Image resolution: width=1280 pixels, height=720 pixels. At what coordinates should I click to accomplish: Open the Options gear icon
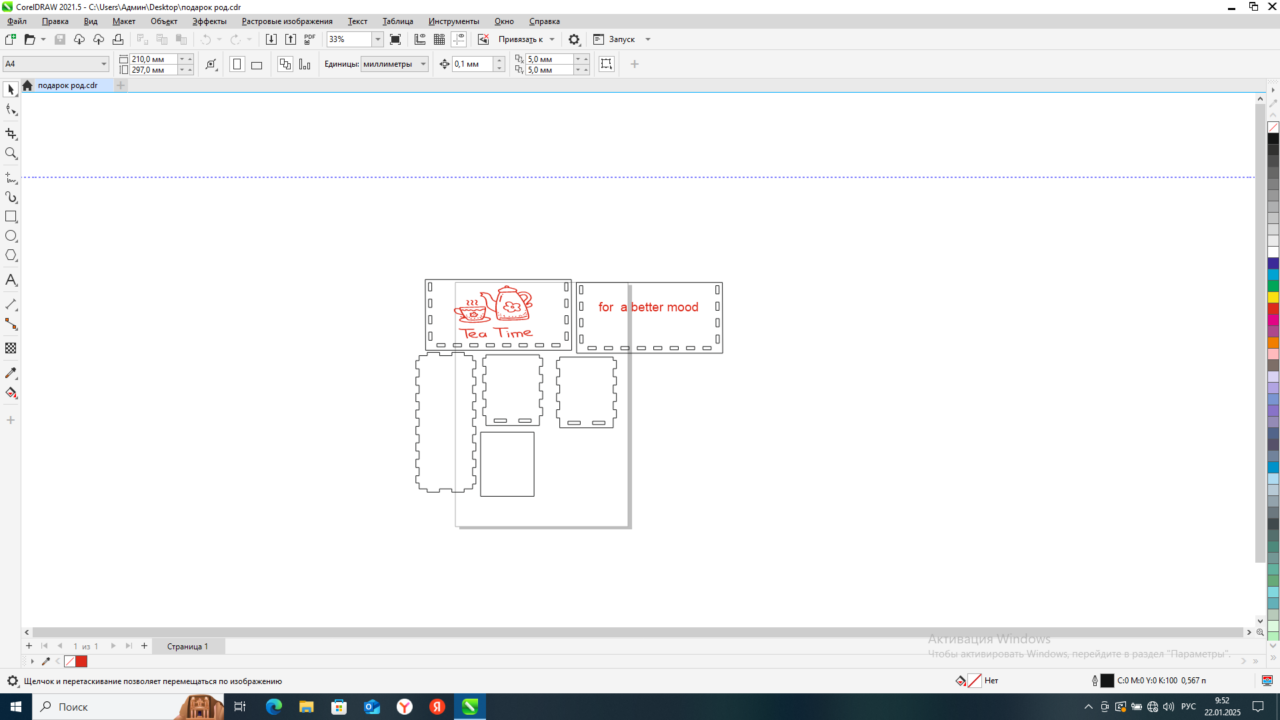[574, 39]
